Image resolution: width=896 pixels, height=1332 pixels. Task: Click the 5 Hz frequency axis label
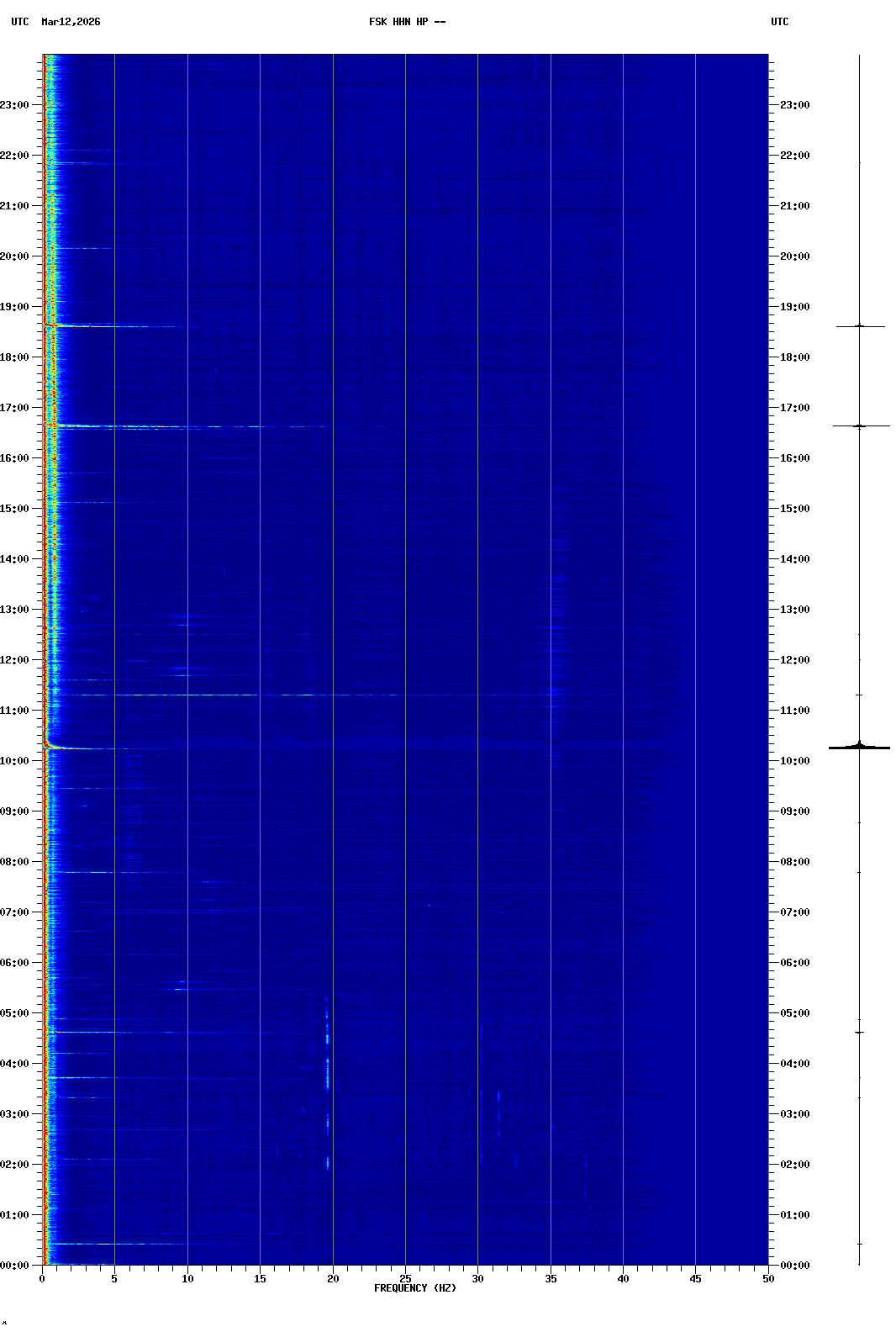click(114, 1279)
